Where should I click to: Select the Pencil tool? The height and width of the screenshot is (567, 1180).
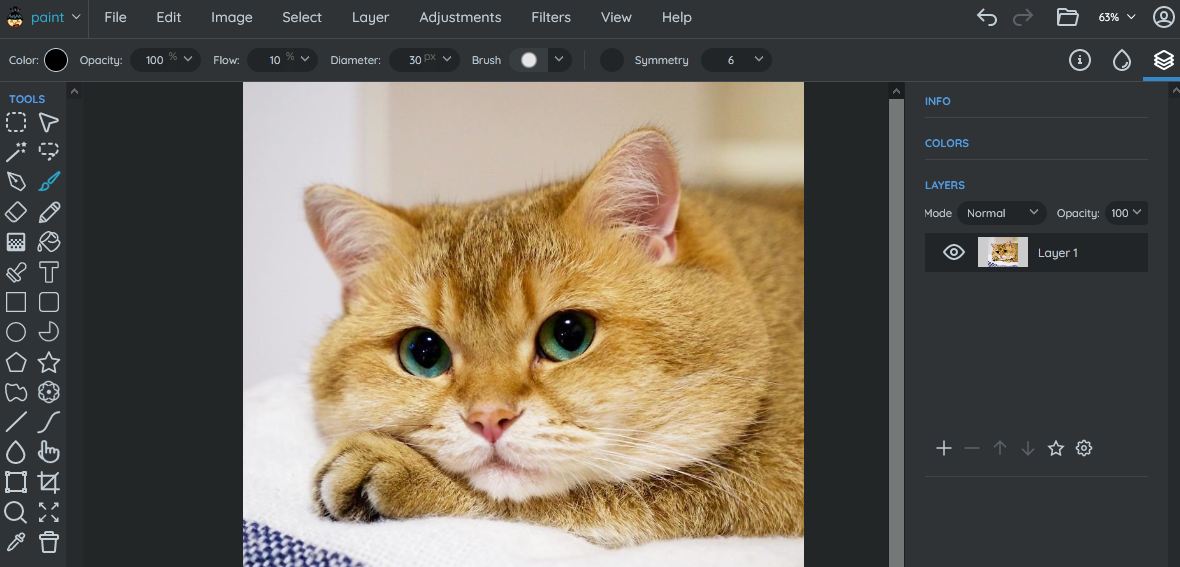(x=49, y=212)
